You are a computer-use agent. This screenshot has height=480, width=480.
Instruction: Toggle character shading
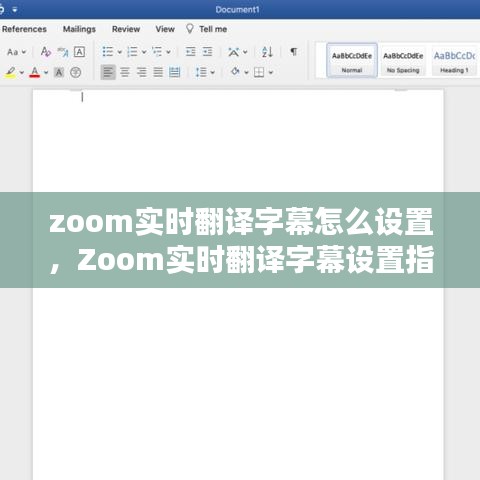coord(59,72)
